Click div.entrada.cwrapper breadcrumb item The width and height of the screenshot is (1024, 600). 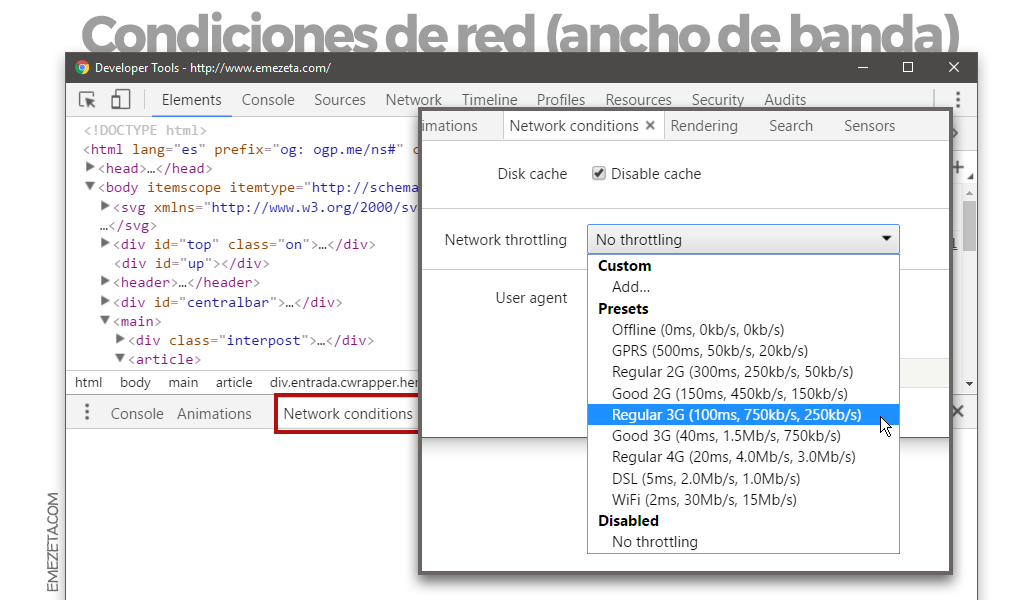[x=344, y=383]
